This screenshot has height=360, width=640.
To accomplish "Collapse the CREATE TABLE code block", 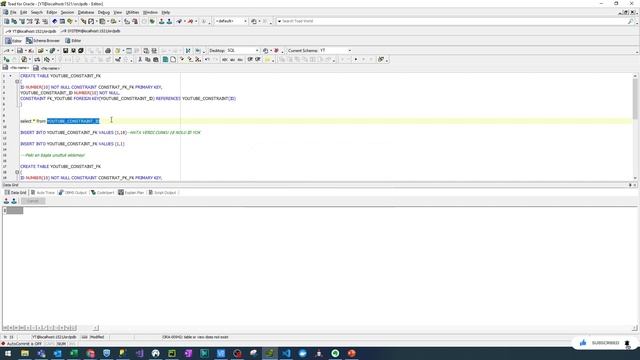I will tap(17, 82).
